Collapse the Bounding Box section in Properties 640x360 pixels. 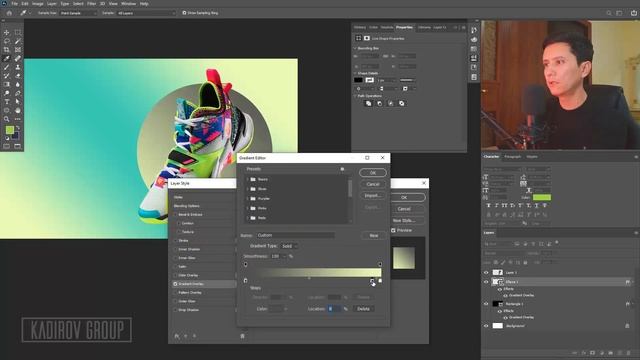(x=355, y=48)
